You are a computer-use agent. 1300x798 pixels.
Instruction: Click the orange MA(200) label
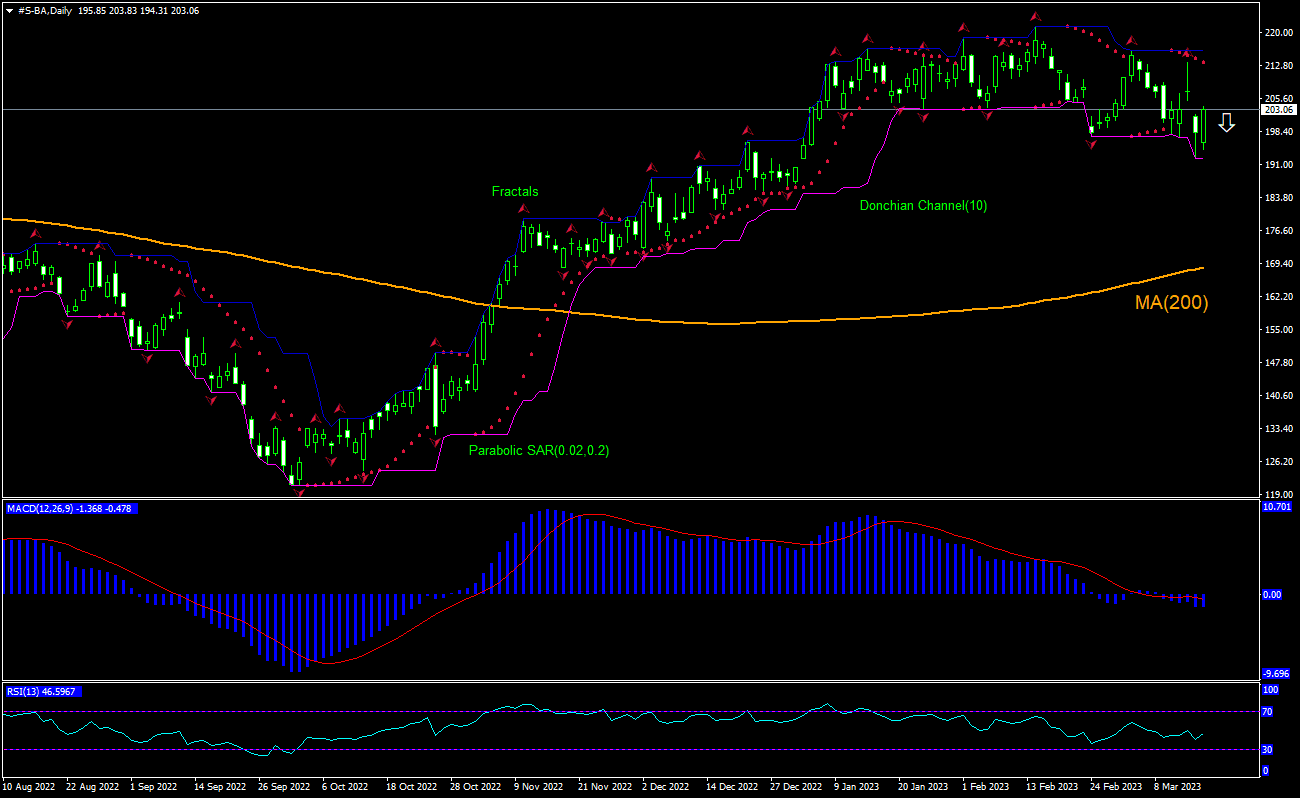pos(1170,303)
